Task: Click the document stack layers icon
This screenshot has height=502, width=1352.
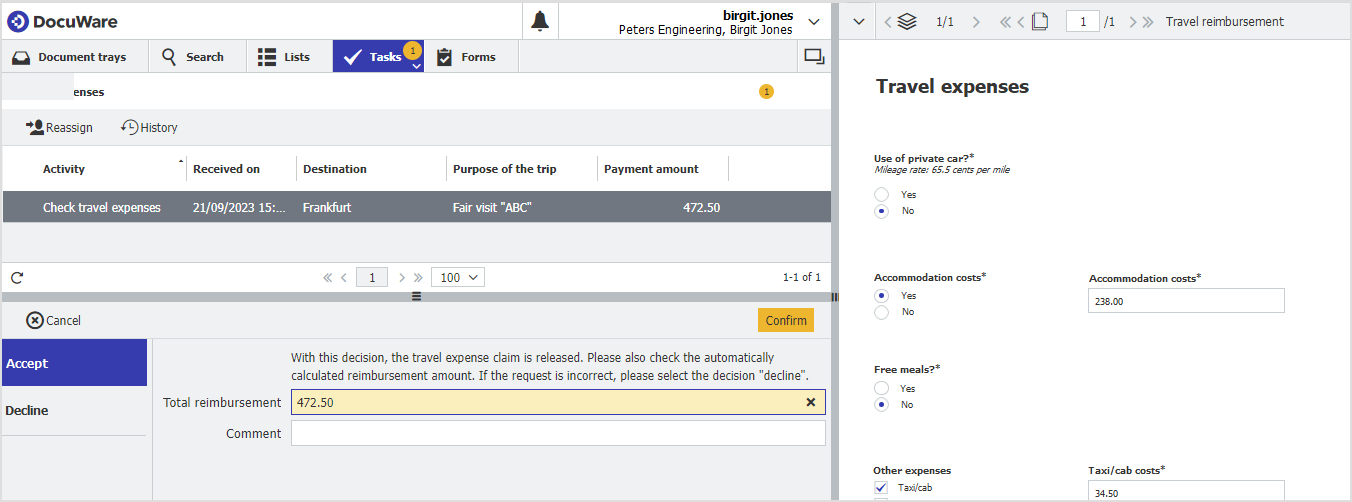Action: 907,21
